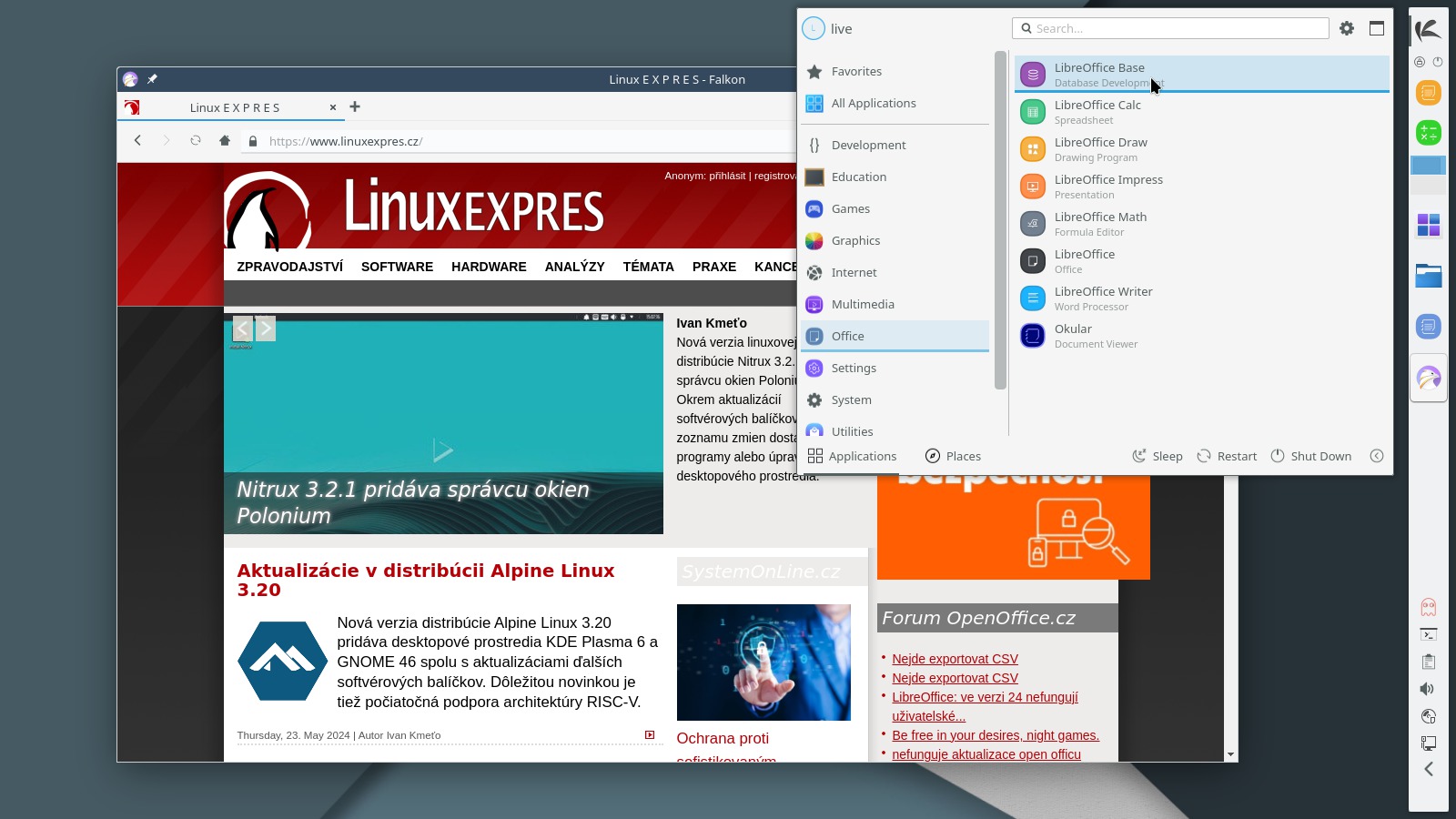Open the HARDWARE site menu
The width and height of the screenshot is (1456, 819).
coord(489,267)
